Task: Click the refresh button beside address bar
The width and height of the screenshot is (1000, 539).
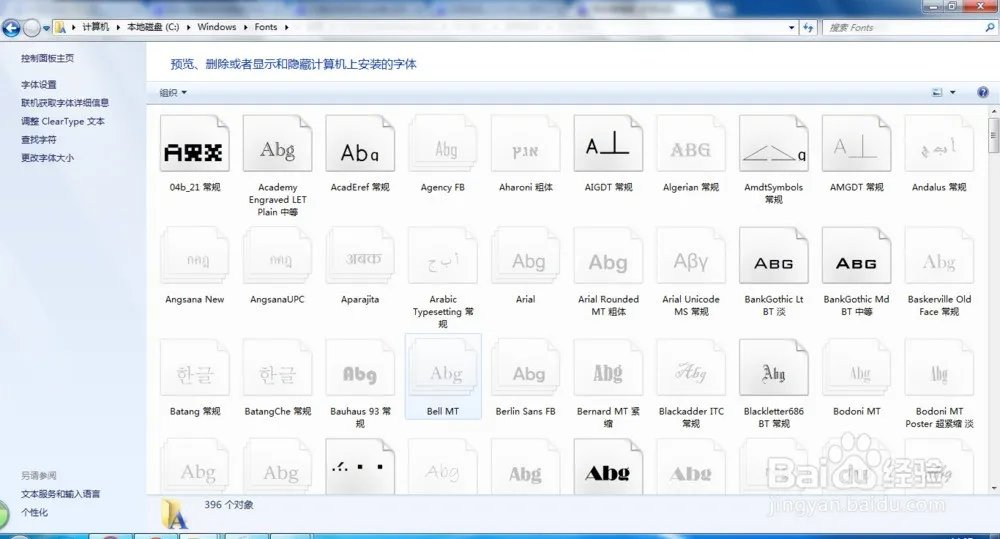Action: [x=808, y=27]
